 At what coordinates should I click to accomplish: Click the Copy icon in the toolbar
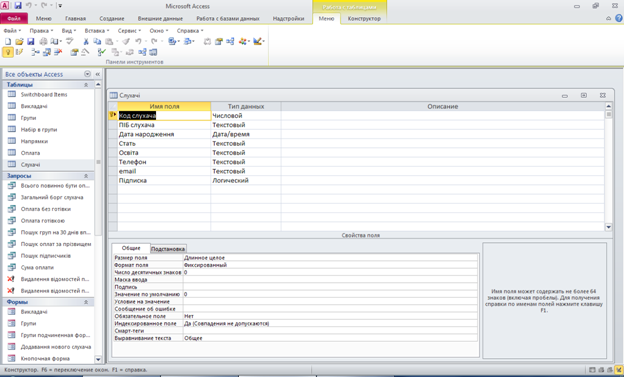97,41
